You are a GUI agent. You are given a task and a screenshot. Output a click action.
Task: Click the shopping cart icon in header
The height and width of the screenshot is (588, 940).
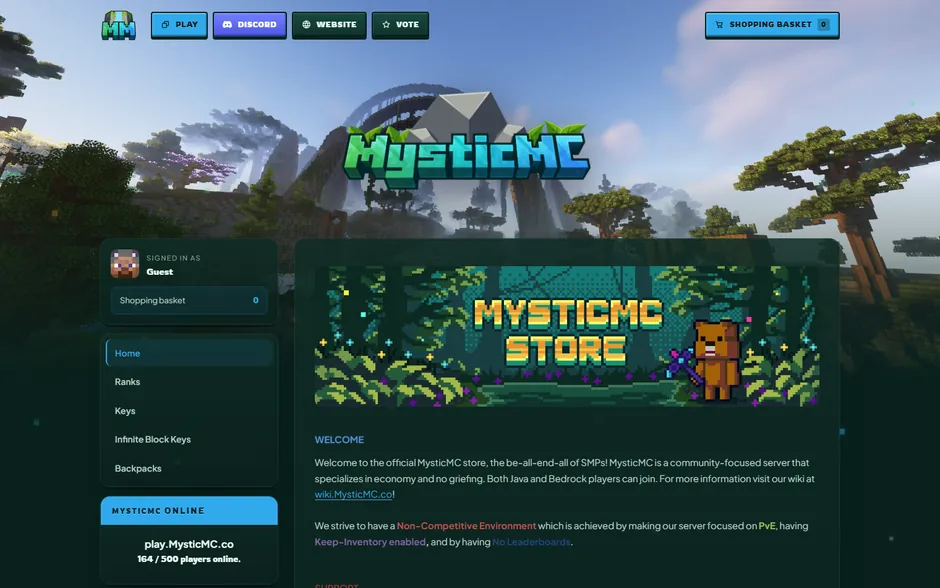tap(719, 25)
